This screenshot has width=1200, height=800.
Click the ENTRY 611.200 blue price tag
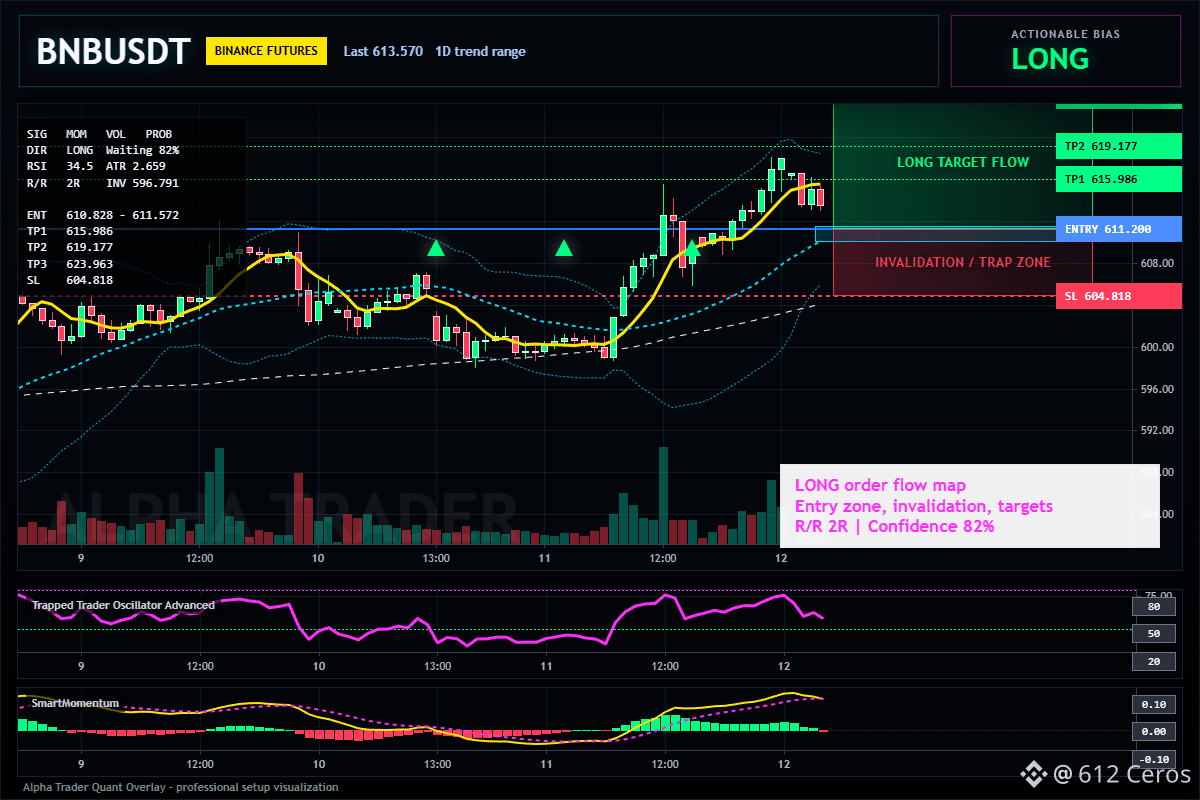click(x=1118, y=229)
